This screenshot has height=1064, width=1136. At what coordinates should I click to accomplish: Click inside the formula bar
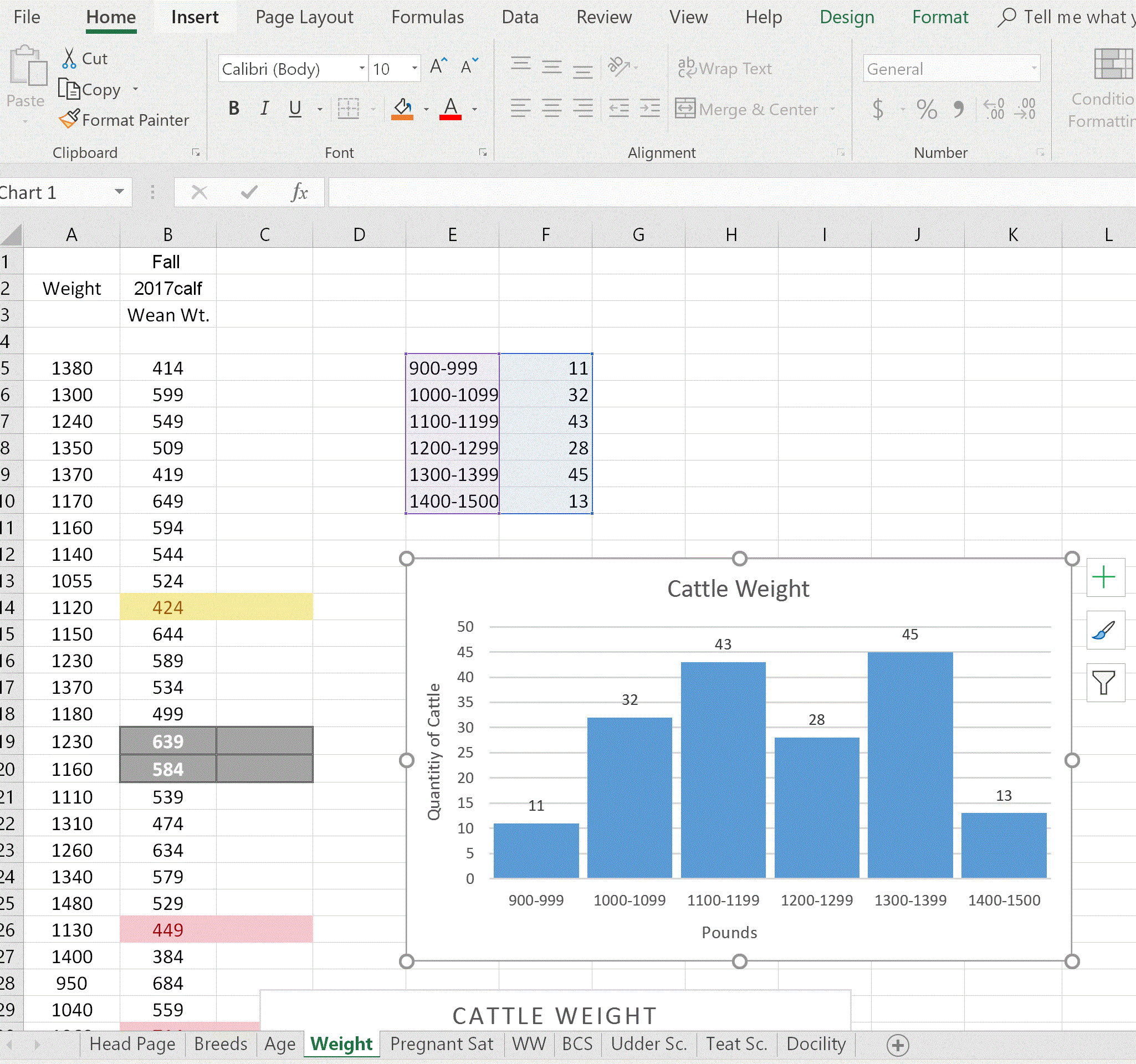(685, 192)
